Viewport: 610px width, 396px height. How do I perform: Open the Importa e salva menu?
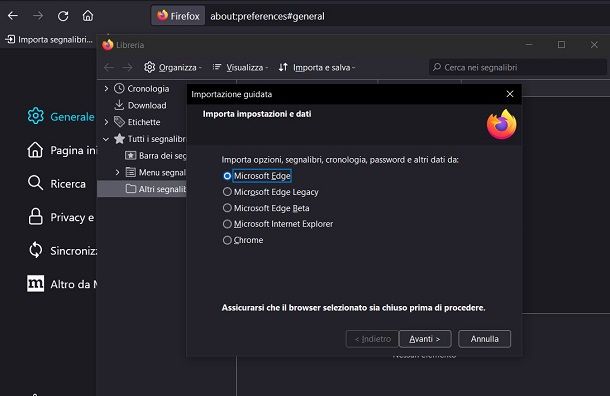click(317, 67)
